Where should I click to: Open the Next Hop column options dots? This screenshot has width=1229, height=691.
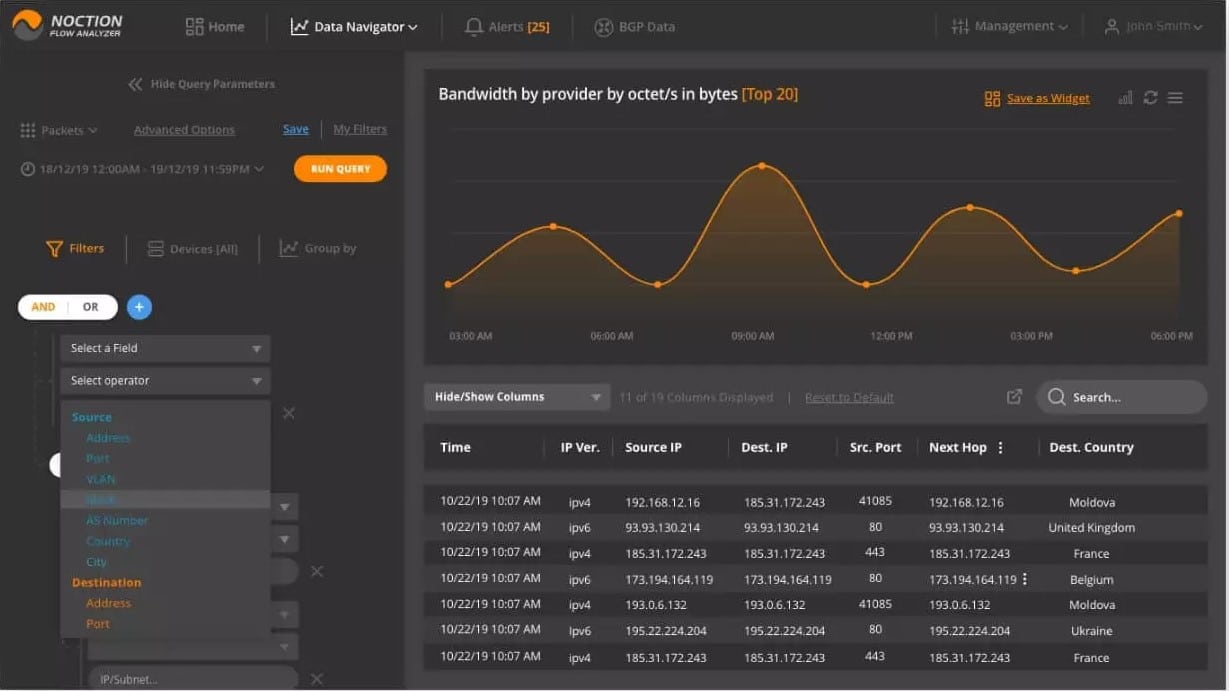[1000, 448]
